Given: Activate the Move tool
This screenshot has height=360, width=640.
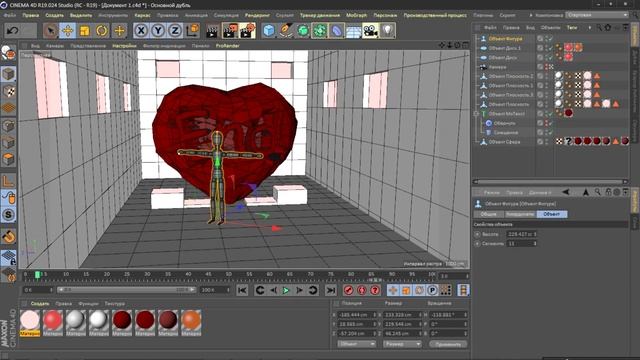Looking at the screenshot, I should tap(68, 31).
